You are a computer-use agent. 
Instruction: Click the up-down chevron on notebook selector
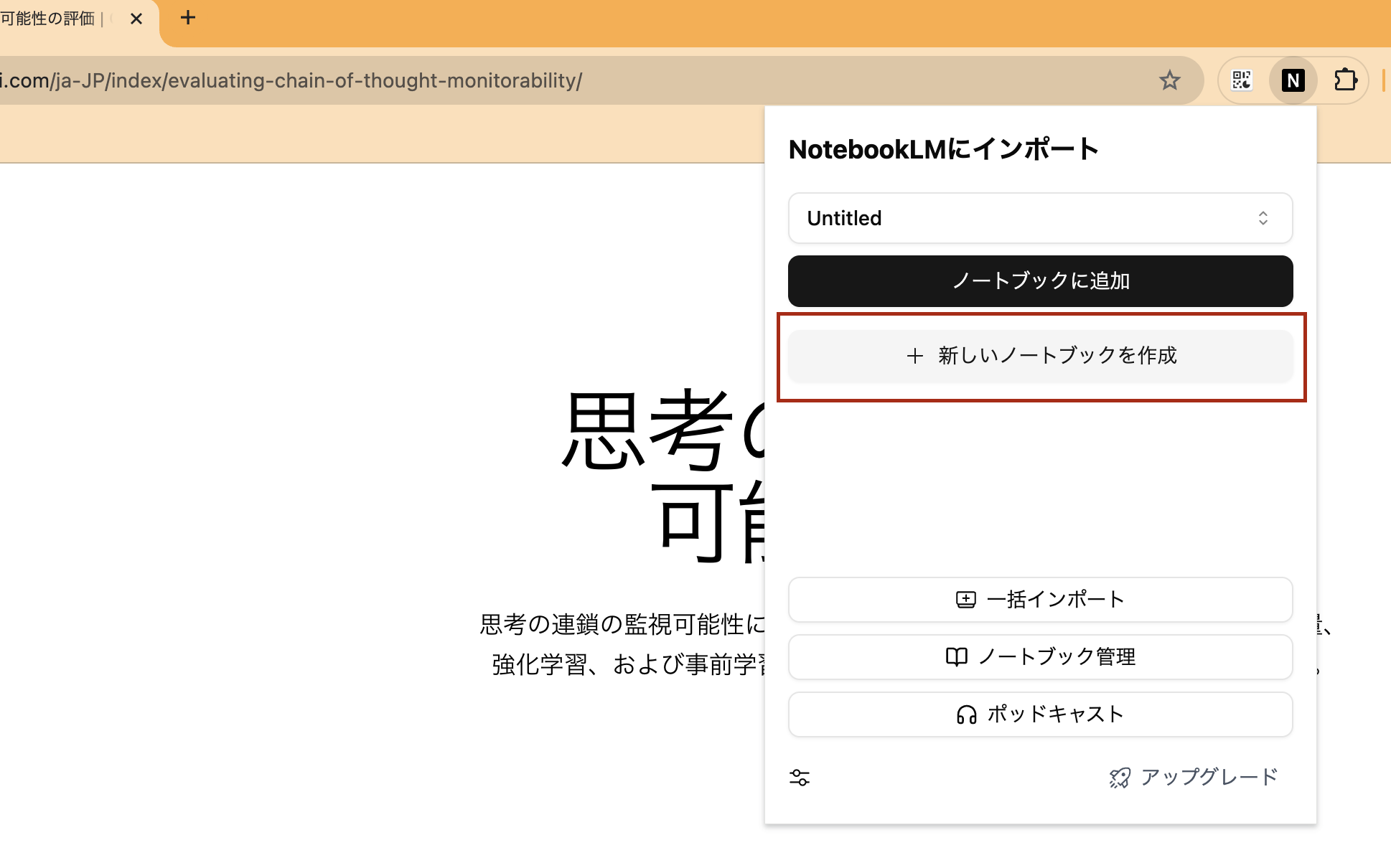pos(1263,218)
